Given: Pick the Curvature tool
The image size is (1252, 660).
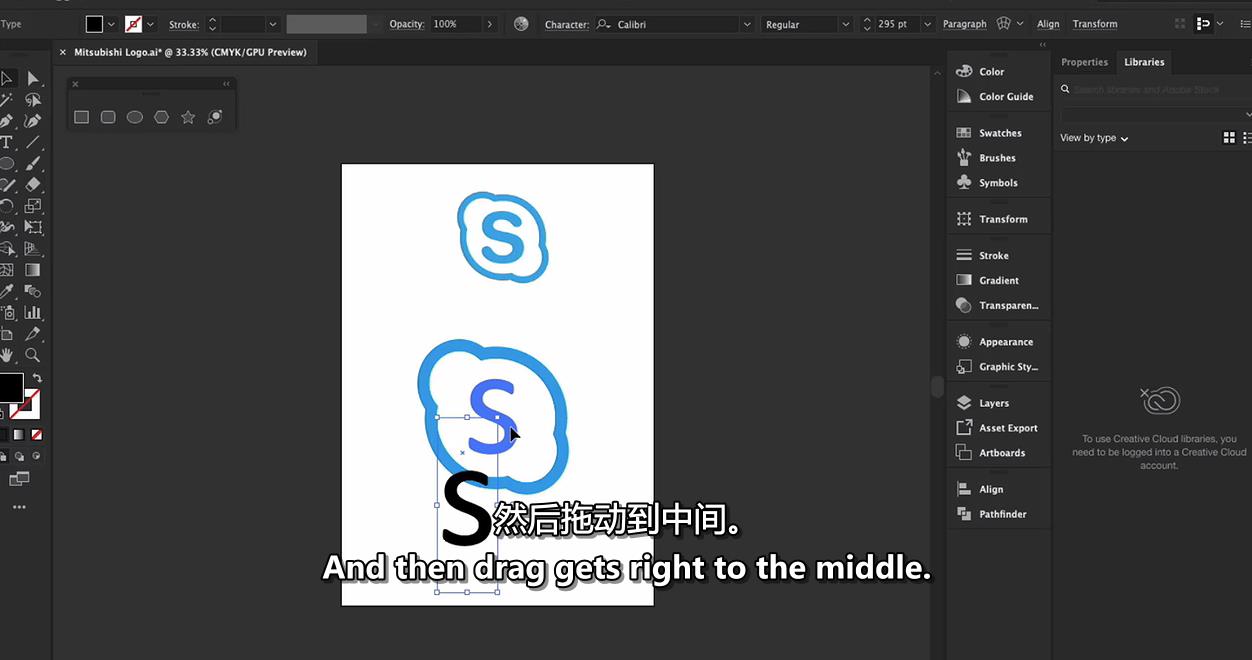Looking at the screenshot, I should tap(33, 121).
